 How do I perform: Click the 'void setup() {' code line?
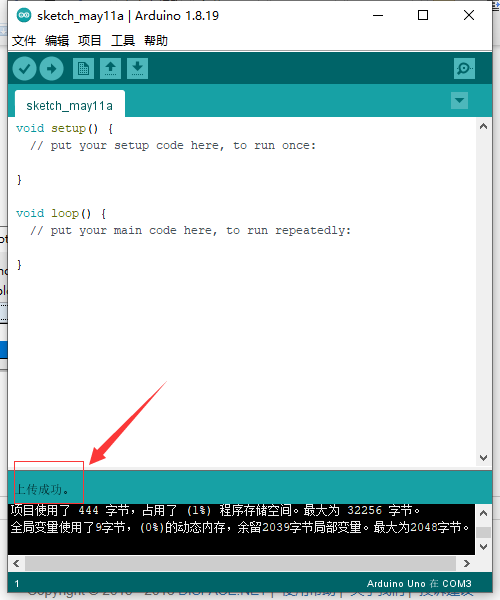65,129
